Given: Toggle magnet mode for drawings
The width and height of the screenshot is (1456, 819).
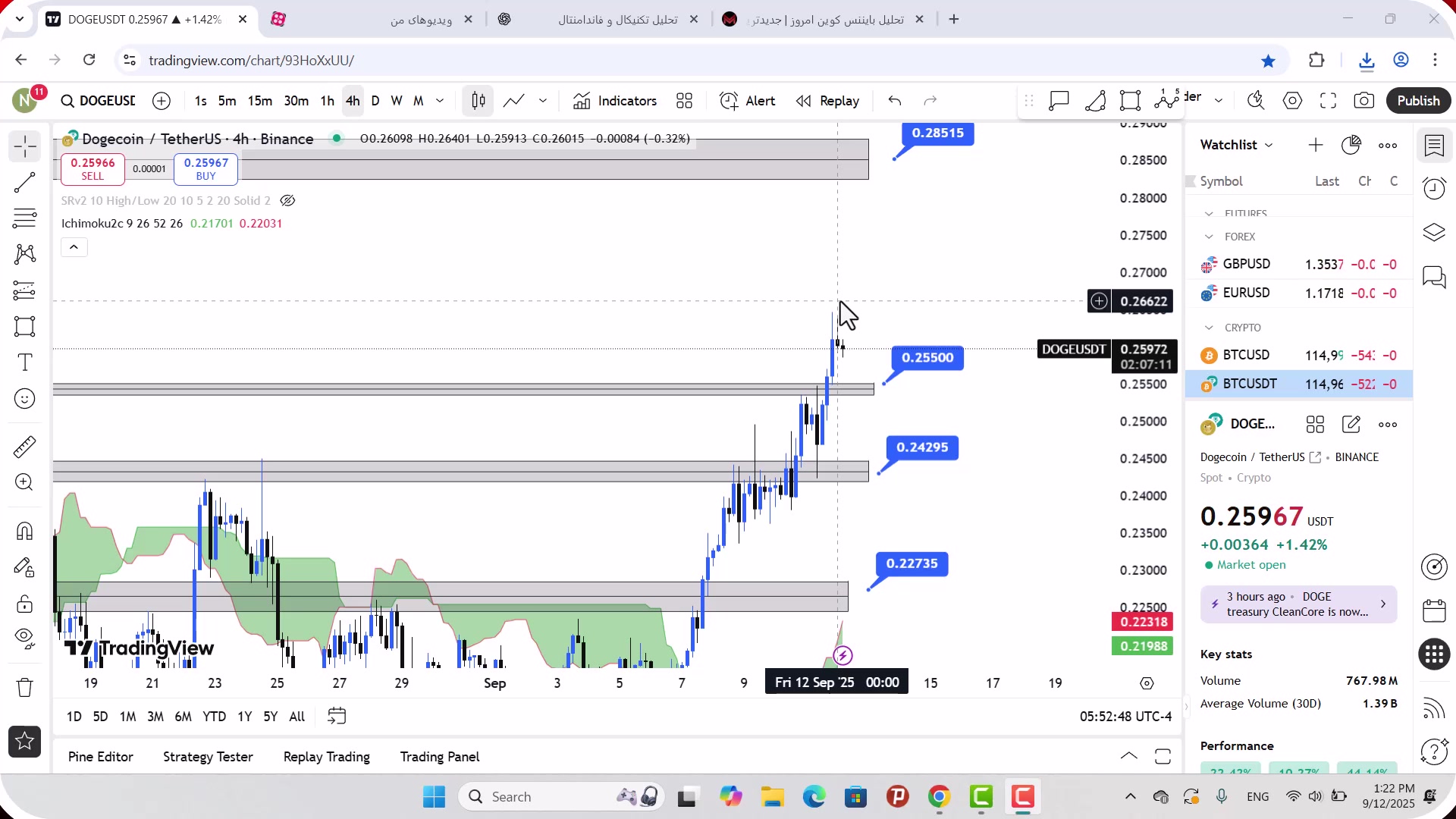Looking at the screenshot, I should 25,531.
